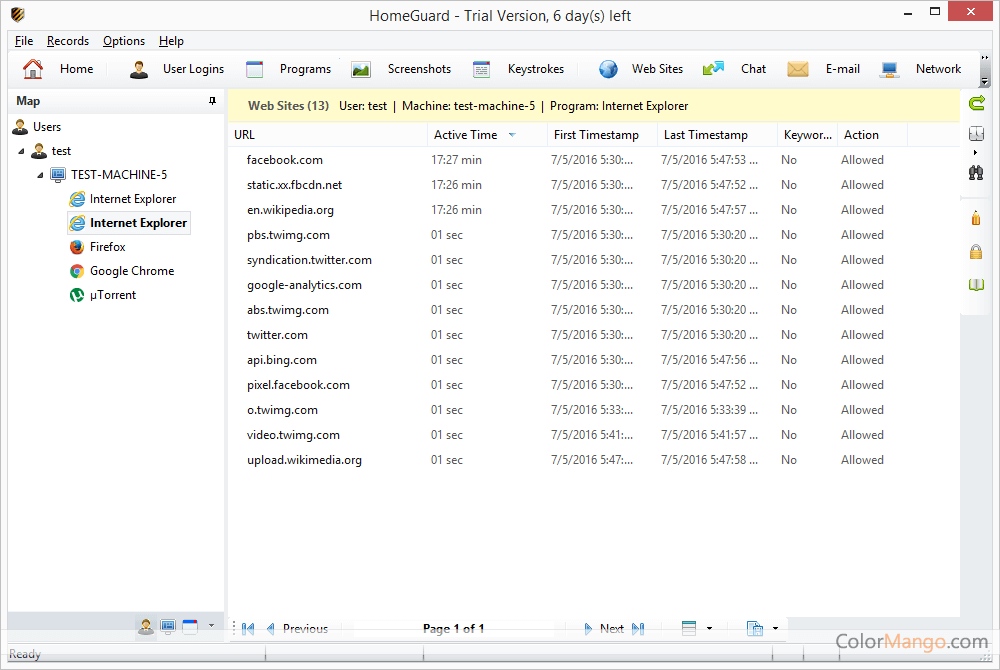Select Firefox in the Map tree
Viewport: 1000px width, 670px height.
[107, 247]
